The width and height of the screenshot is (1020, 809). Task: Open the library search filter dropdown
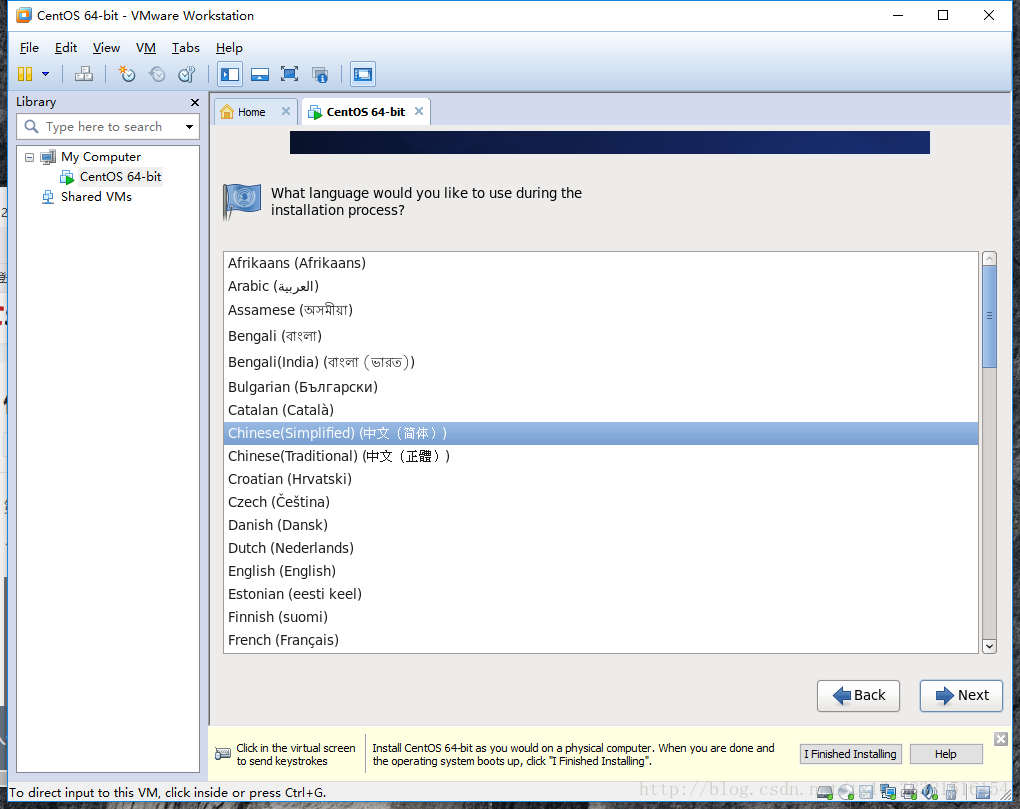coord(189,127)
